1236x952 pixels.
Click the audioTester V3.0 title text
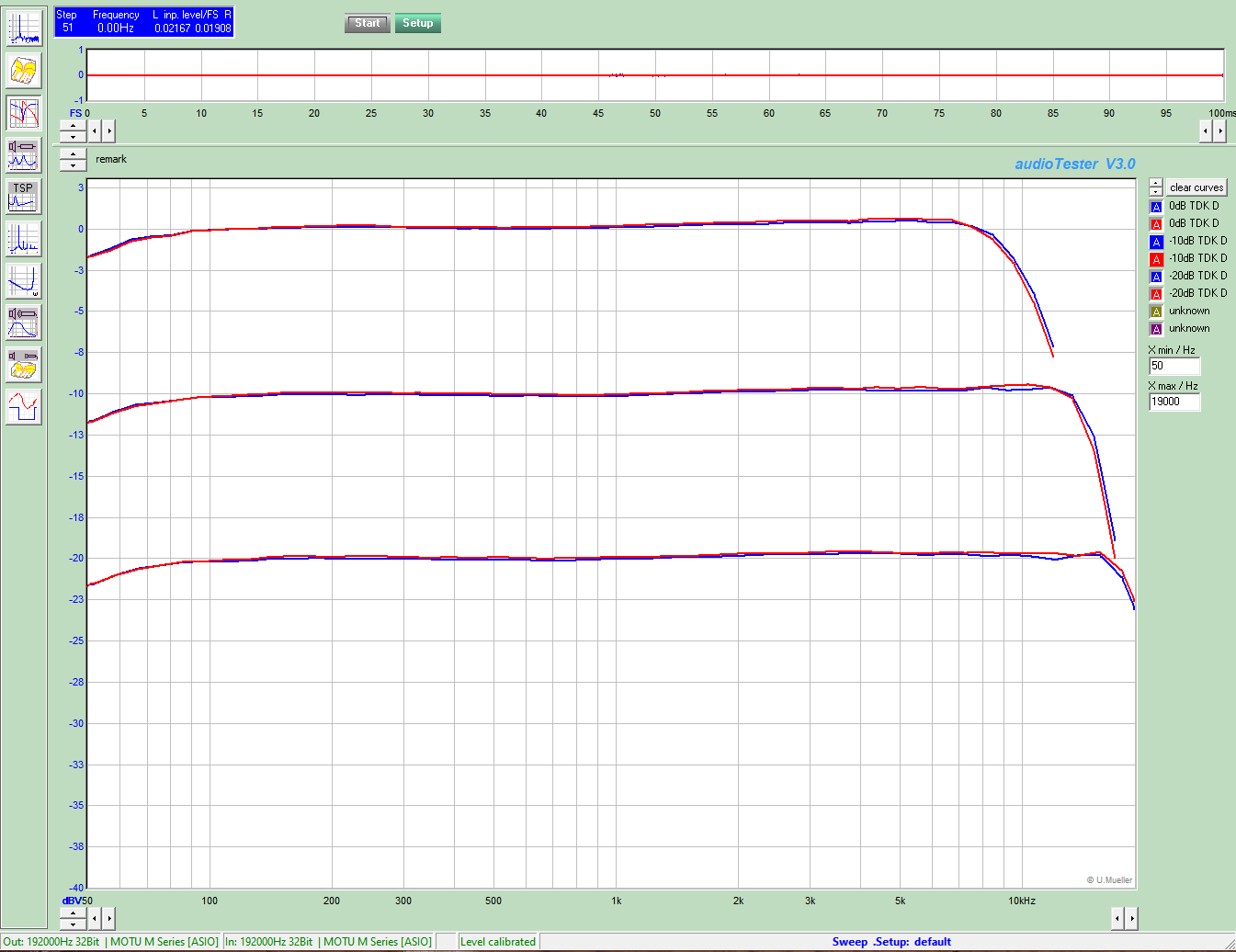coord(1075,164)
